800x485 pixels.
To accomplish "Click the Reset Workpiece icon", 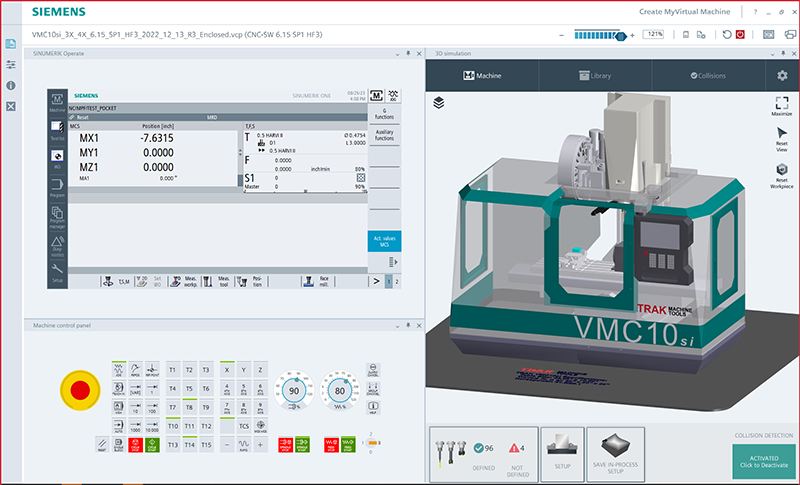I will [782, 176].
